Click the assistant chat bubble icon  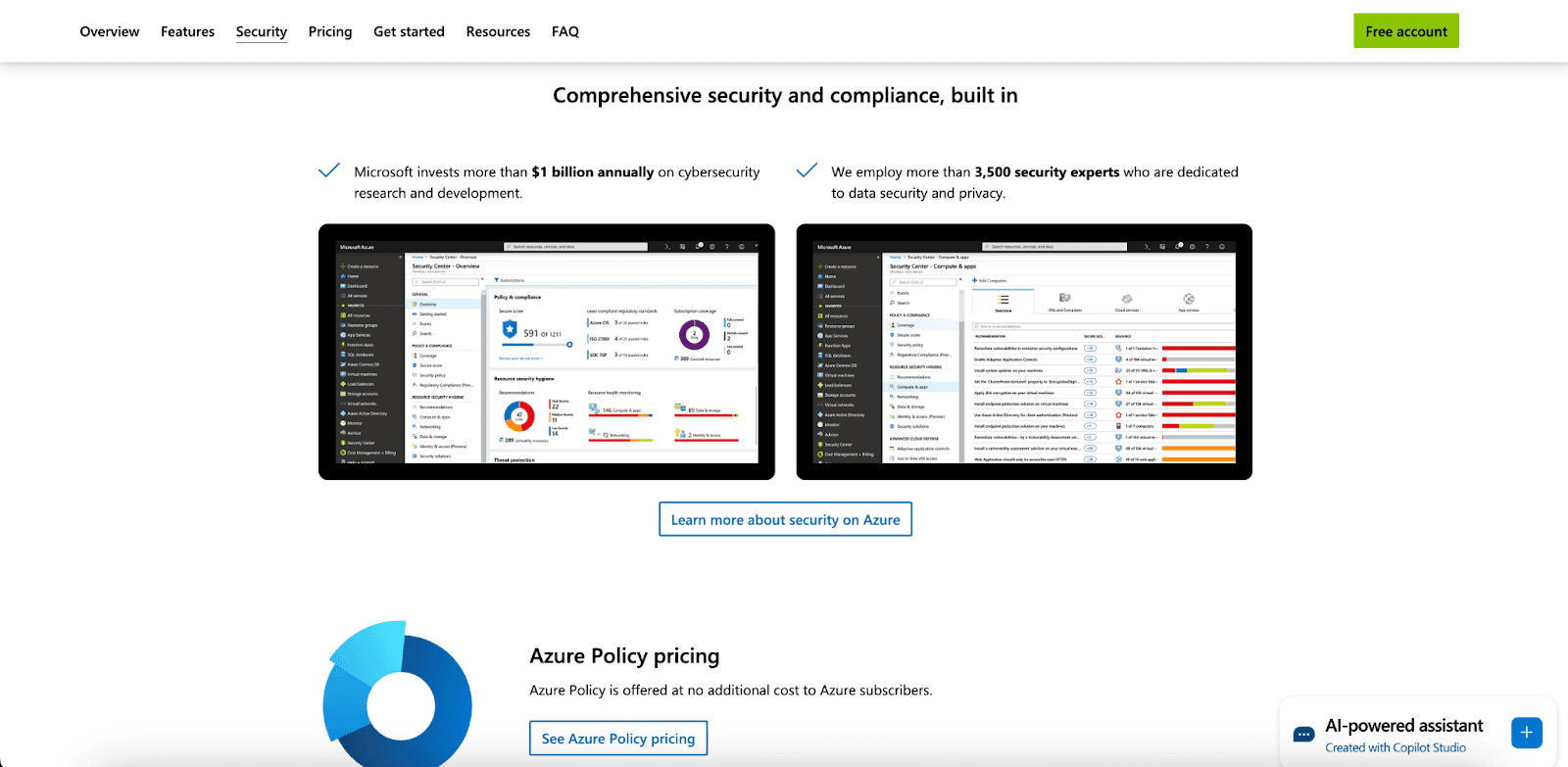[x=1303, y=735]
